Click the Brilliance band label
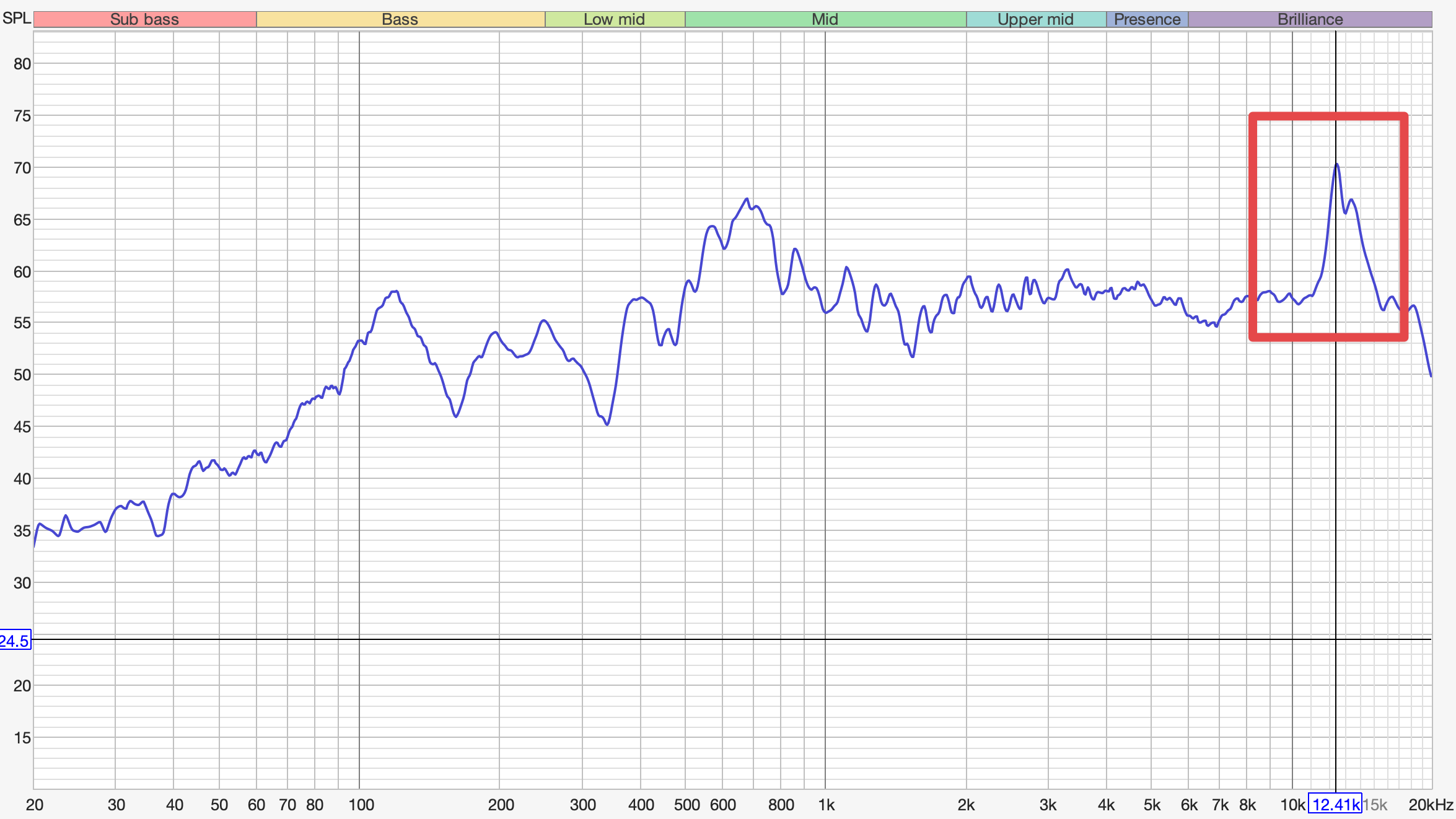 click(1310, 19)
